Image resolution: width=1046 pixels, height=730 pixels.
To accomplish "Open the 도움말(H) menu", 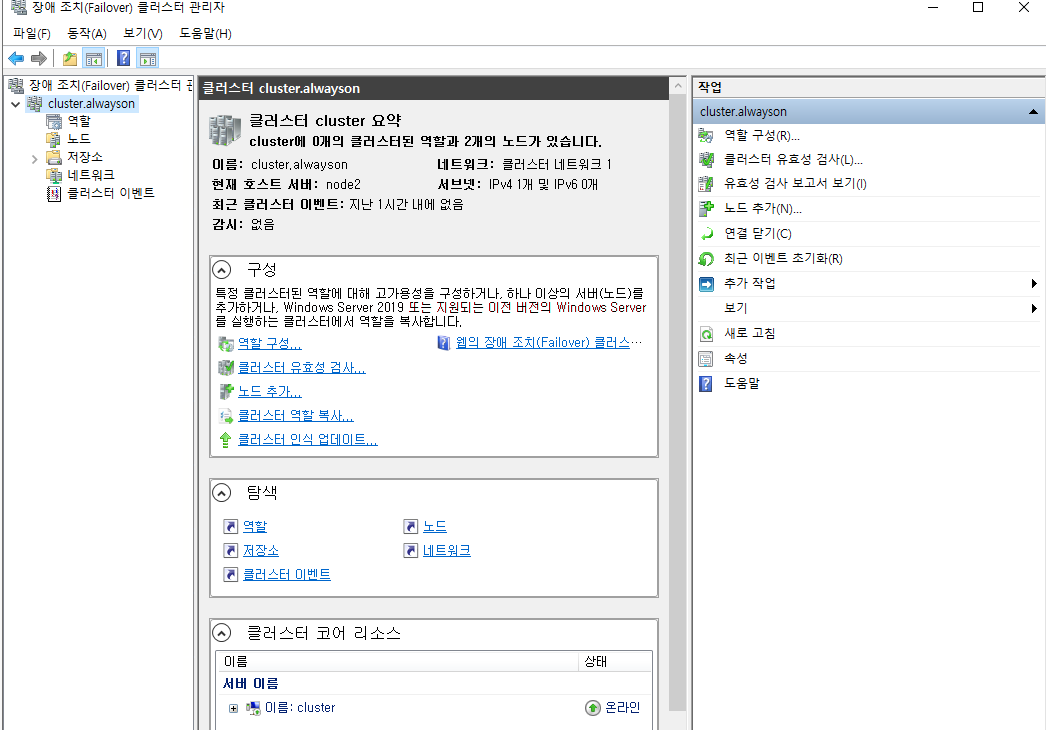I will tap(205, 33).
